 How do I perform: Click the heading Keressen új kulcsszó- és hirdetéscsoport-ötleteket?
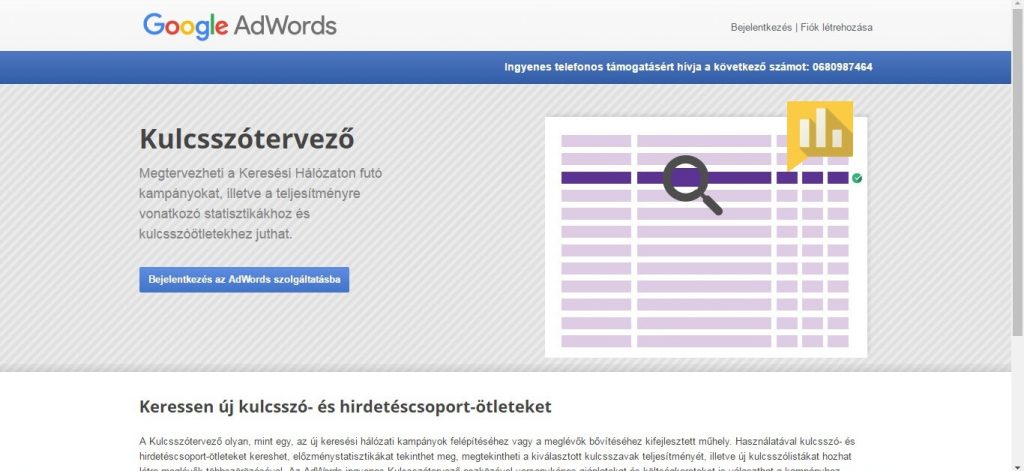click(345, 407)
